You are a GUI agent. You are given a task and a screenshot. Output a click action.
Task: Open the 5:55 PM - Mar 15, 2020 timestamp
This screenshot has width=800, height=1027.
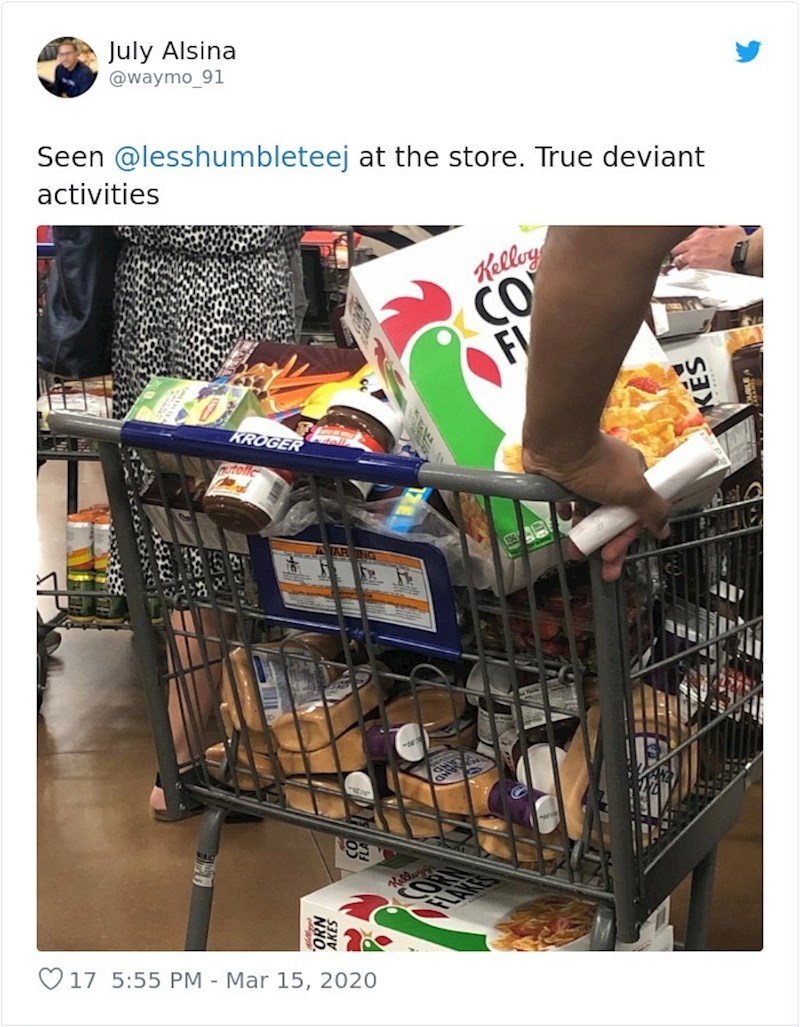pos(244,980)
